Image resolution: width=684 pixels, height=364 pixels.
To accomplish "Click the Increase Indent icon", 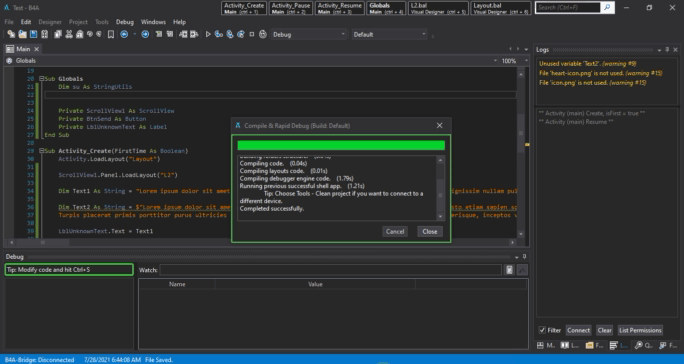I will pyautogui.click(x=194, y=34).
